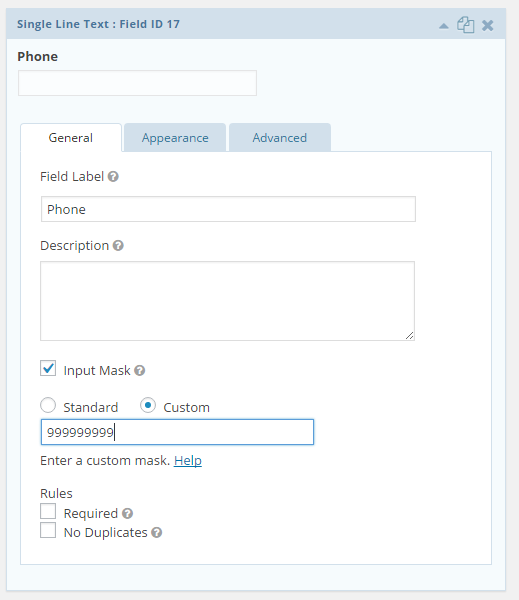Screen dimensions: 519x600
Task: Open the General tab
Action: coord(71,138)
